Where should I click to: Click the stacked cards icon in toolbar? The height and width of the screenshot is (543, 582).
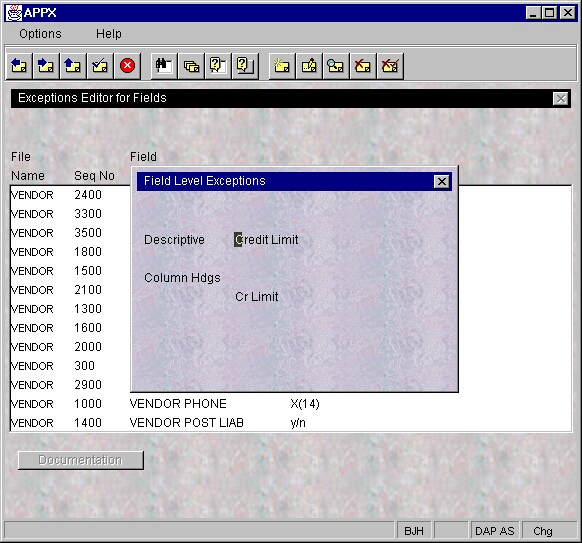point(191,66)
